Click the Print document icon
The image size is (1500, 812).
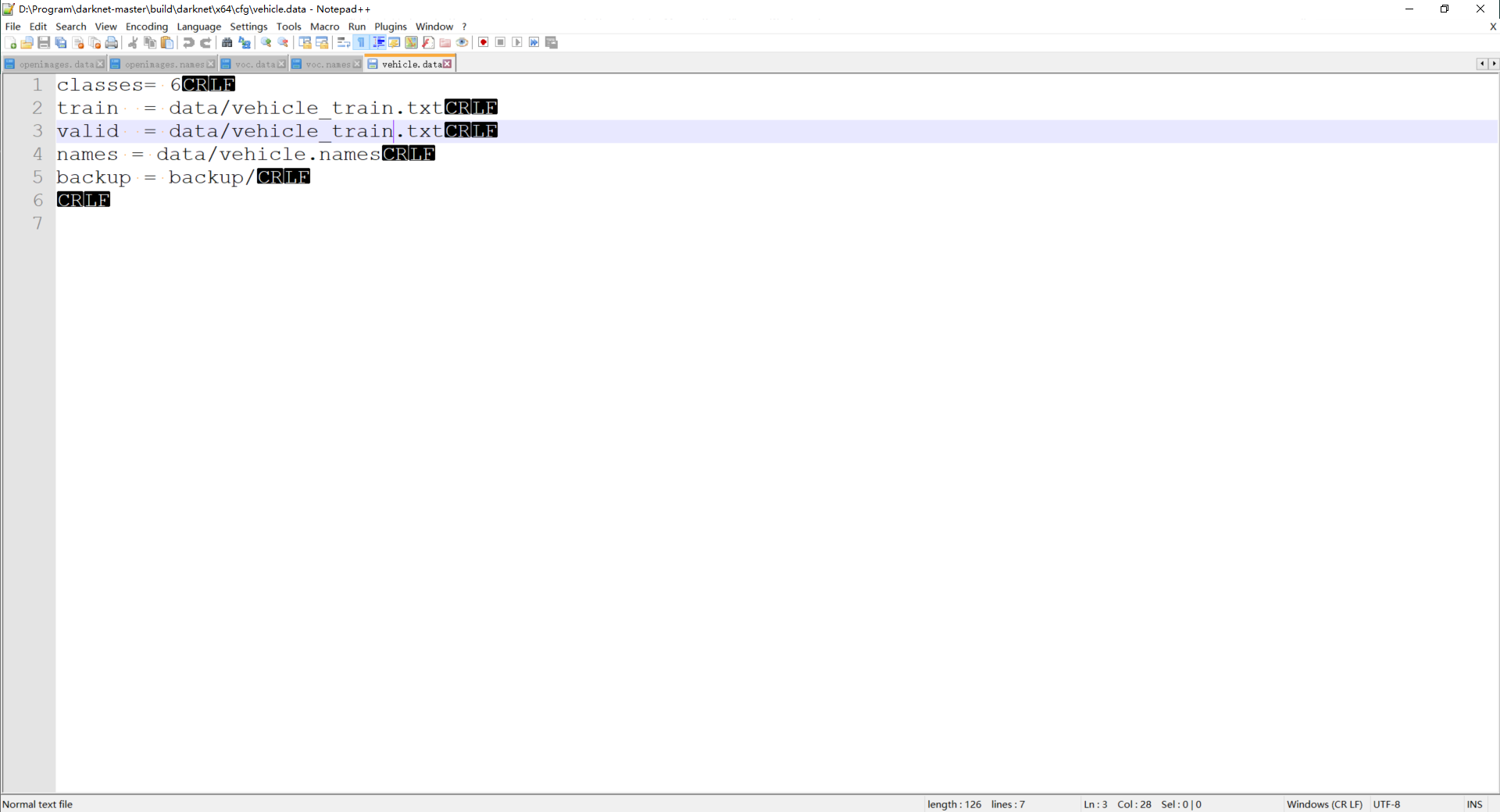pyautogui.click(x=112, y=43)
